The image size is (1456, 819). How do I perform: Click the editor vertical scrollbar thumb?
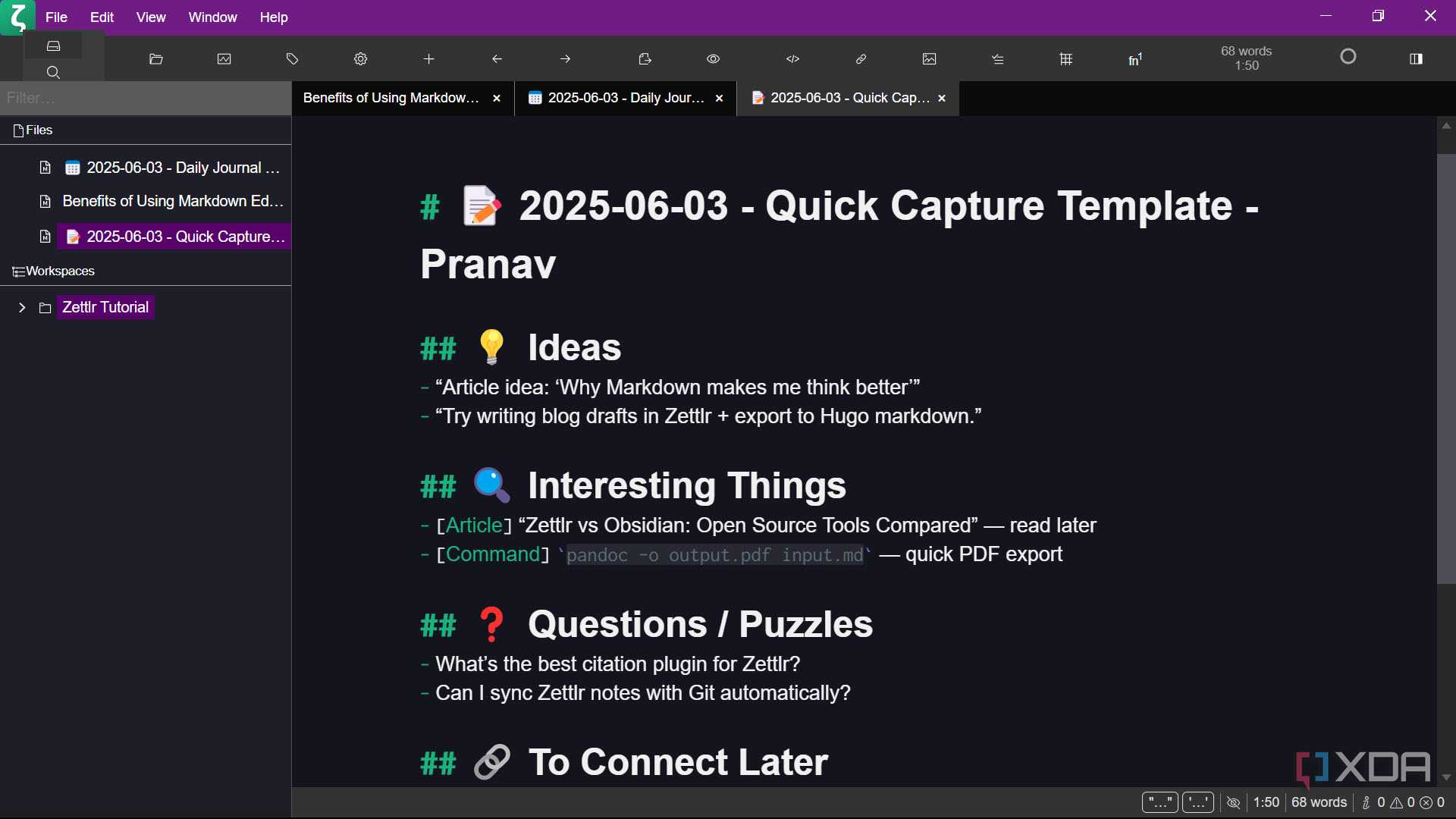coord(1446,369)
